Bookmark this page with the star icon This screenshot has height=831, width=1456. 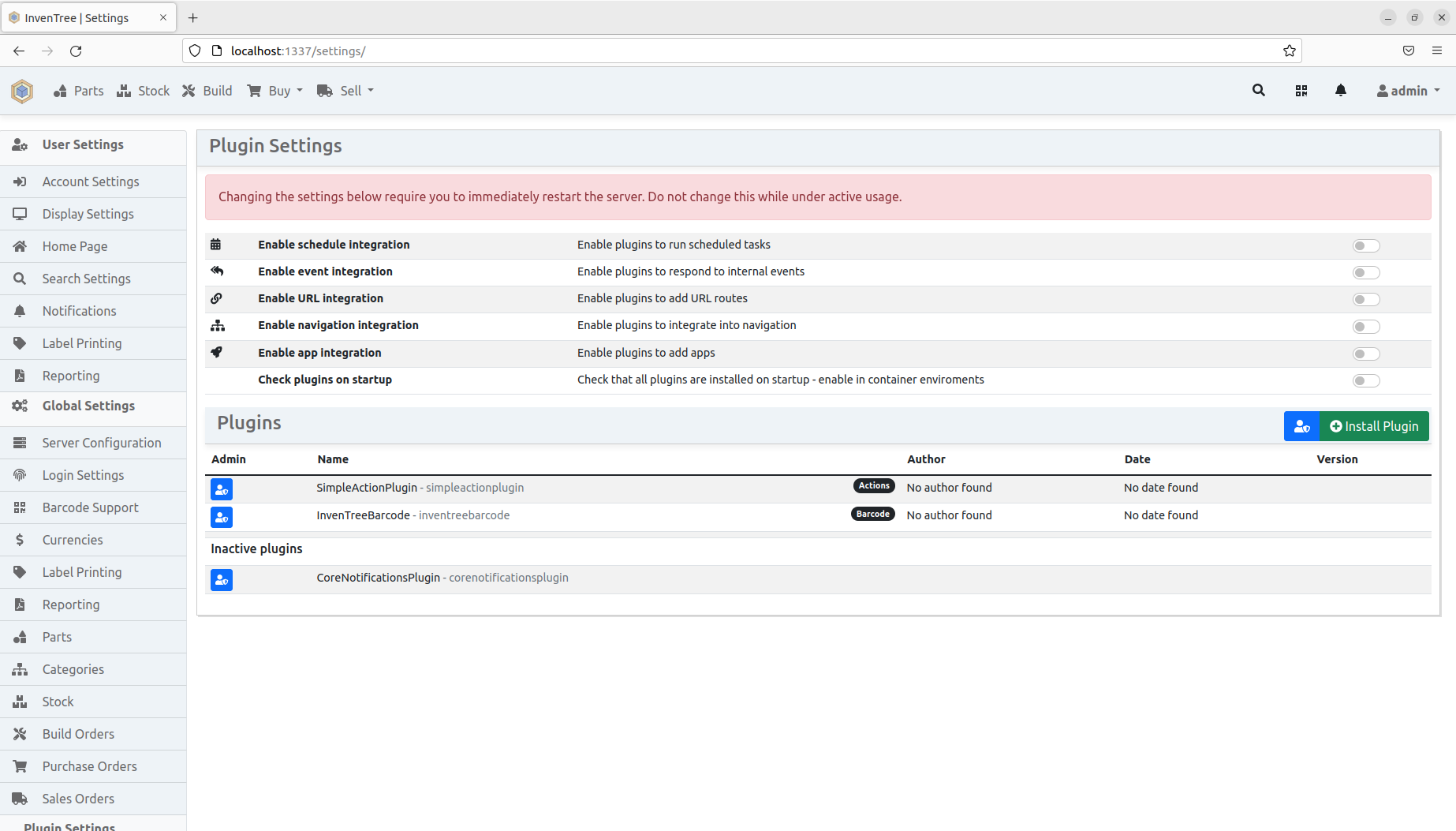pyautogui.click(x=1290, y=51)
